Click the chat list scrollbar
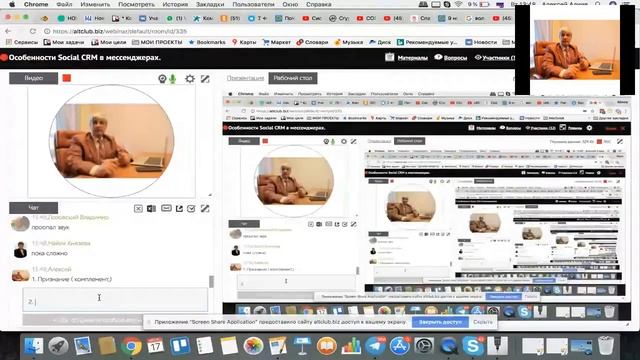The height and width of the screenshot is (360, 640). point(211,281)
